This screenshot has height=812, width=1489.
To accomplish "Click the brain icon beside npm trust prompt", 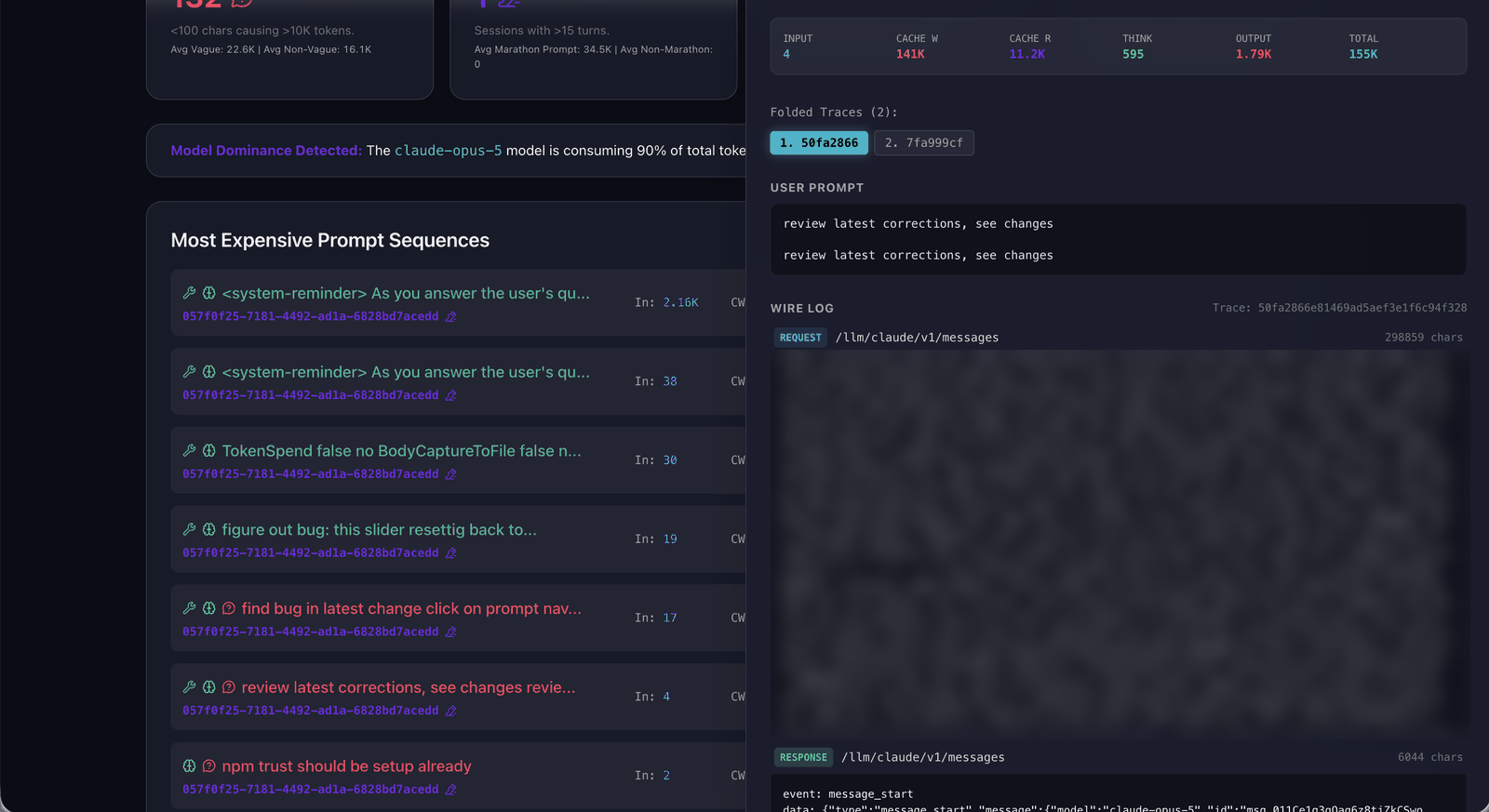I will [189, 766].
